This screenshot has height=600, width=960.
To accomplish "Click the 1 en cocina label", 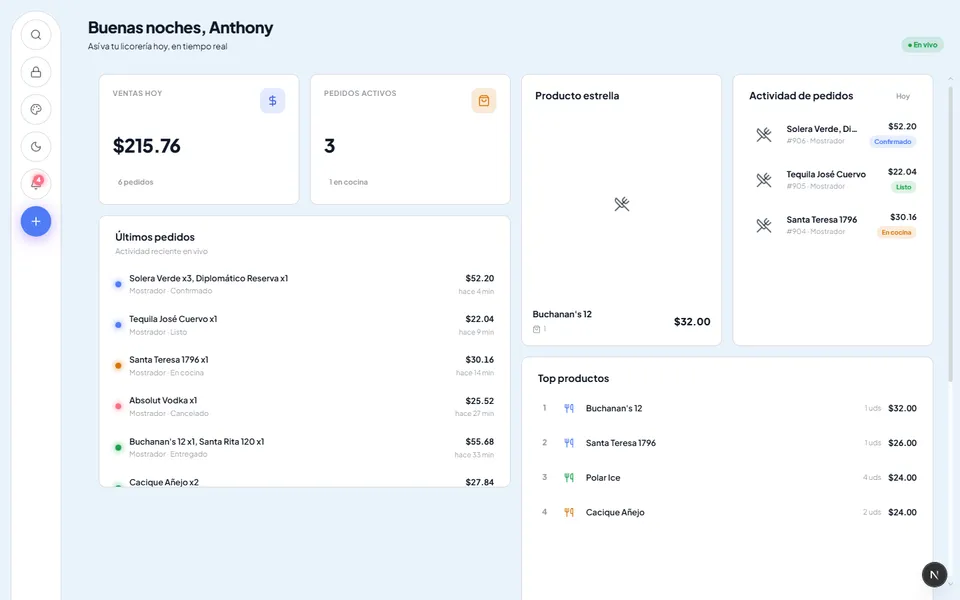I will point(348,182).
